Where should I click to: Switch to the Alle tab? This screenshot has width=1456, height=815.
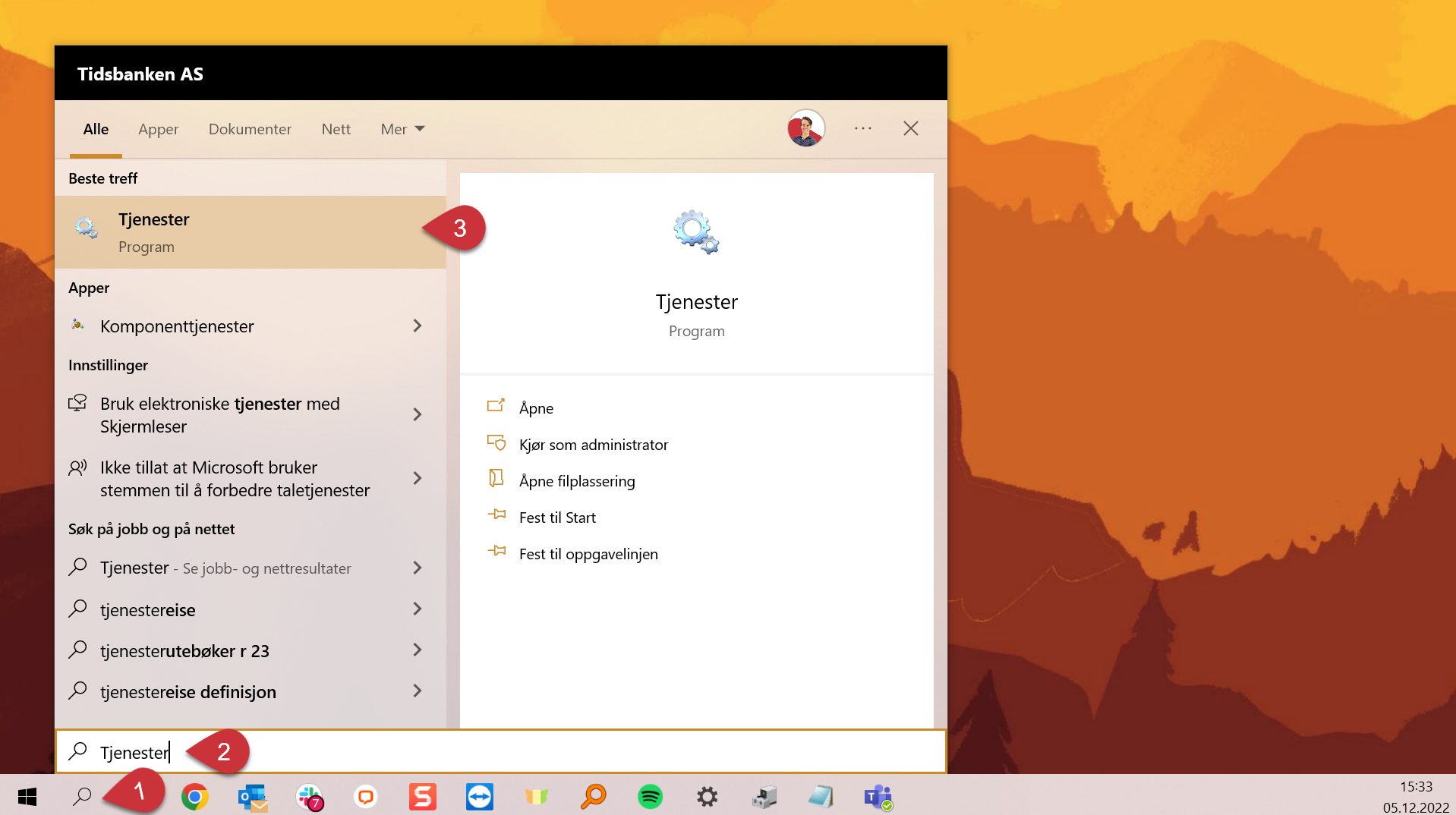tap(96, 129)
